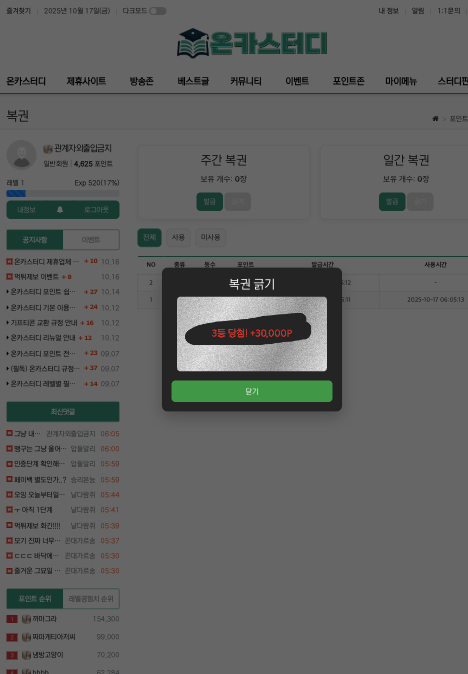Click the red icon beside comment 그냥 내…
The height and width of the screenshot is (674, 468).
tap(9, 433)
